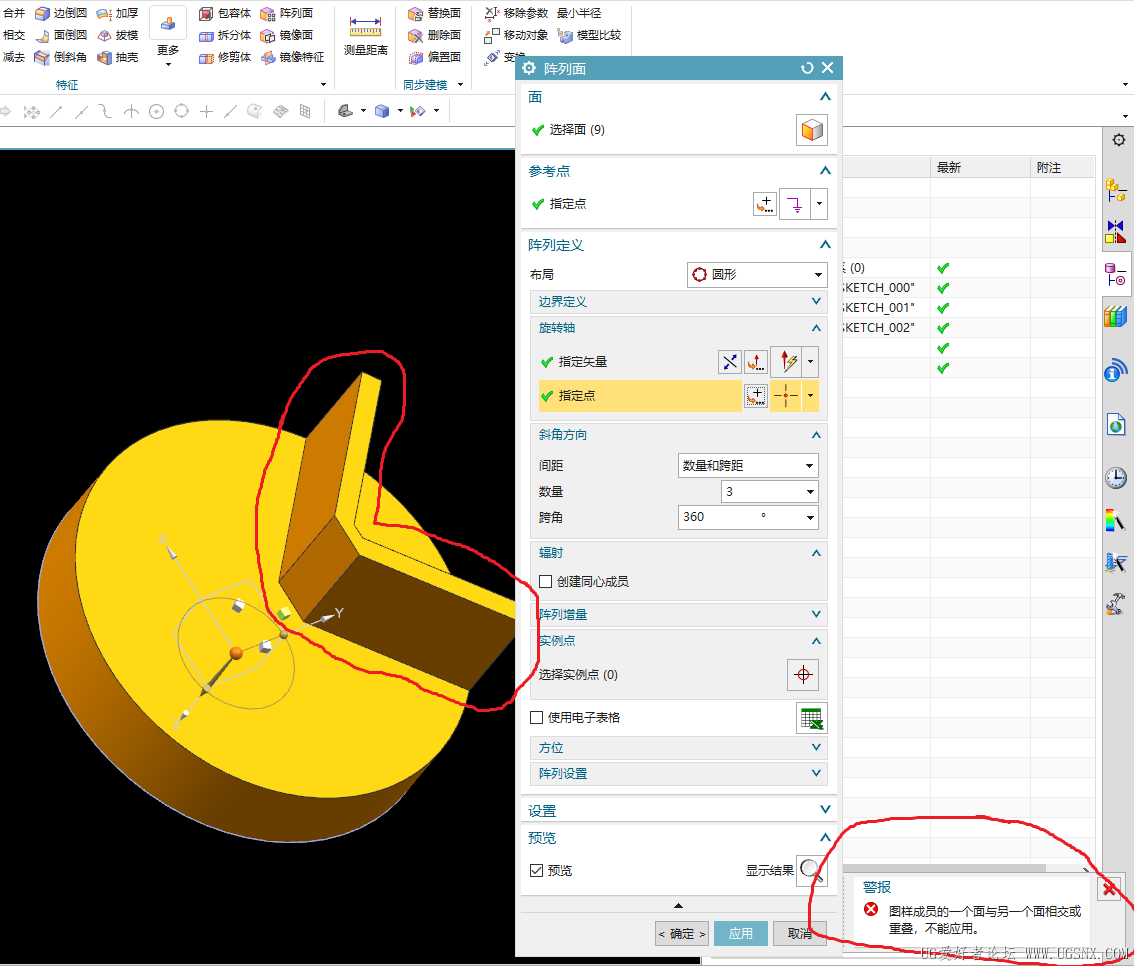Click the 拆分体 split body tool
1134x966 pixels.
[x=225, y=35]
